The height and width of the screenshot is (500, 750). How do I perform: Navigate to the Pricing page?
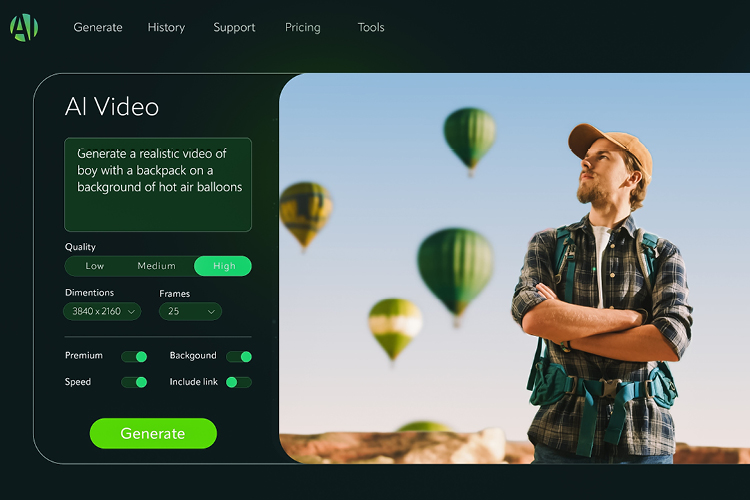coord(302,28)
